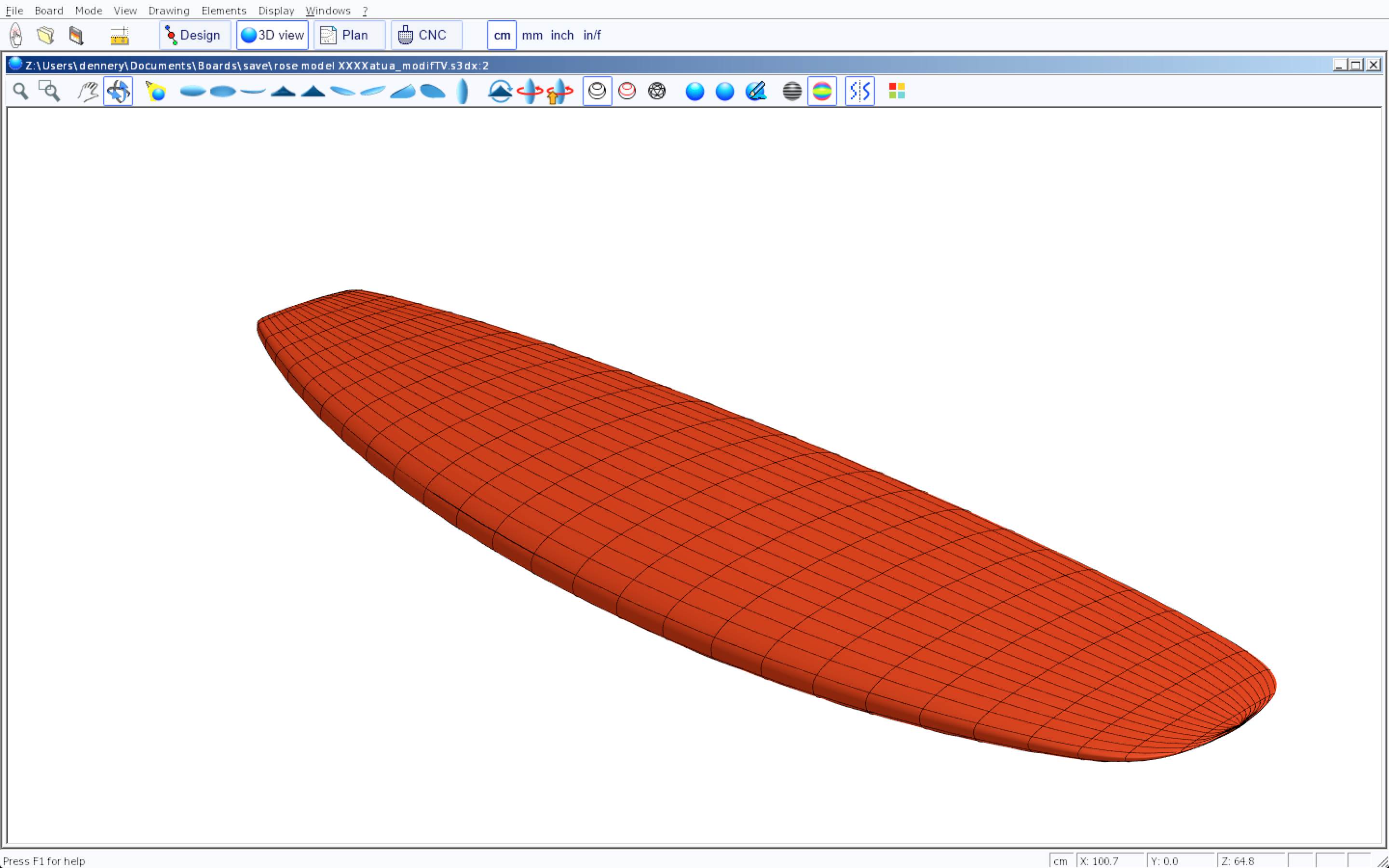This screenshot has height=868, width=1389.
Task: Click the striped gray sphere icon
Action: tap(792, 91)
